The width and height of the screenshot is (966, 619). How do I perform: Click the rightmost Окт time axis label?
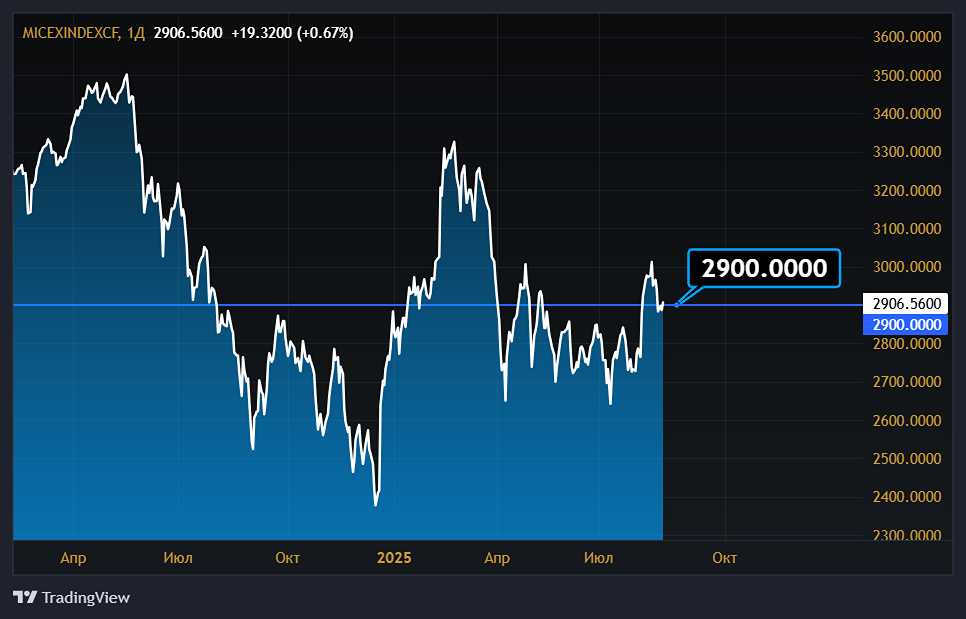(724, 557)
